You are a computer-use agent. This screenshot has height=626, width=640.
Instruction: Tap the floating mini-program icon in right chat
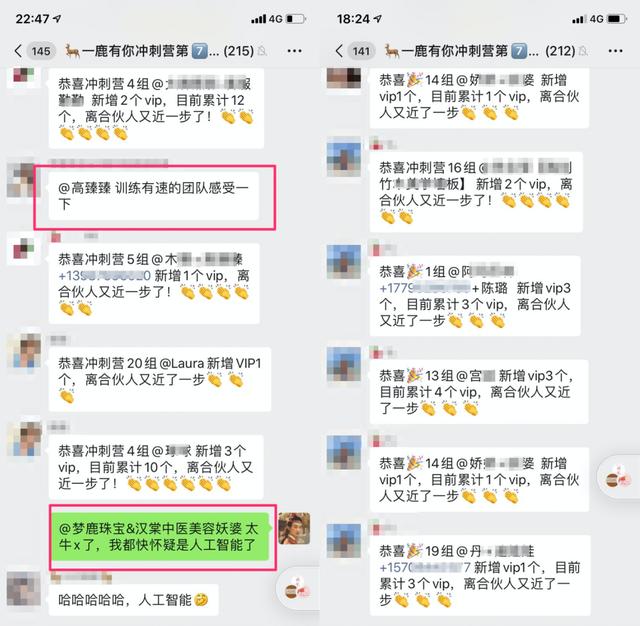(618, 477)
